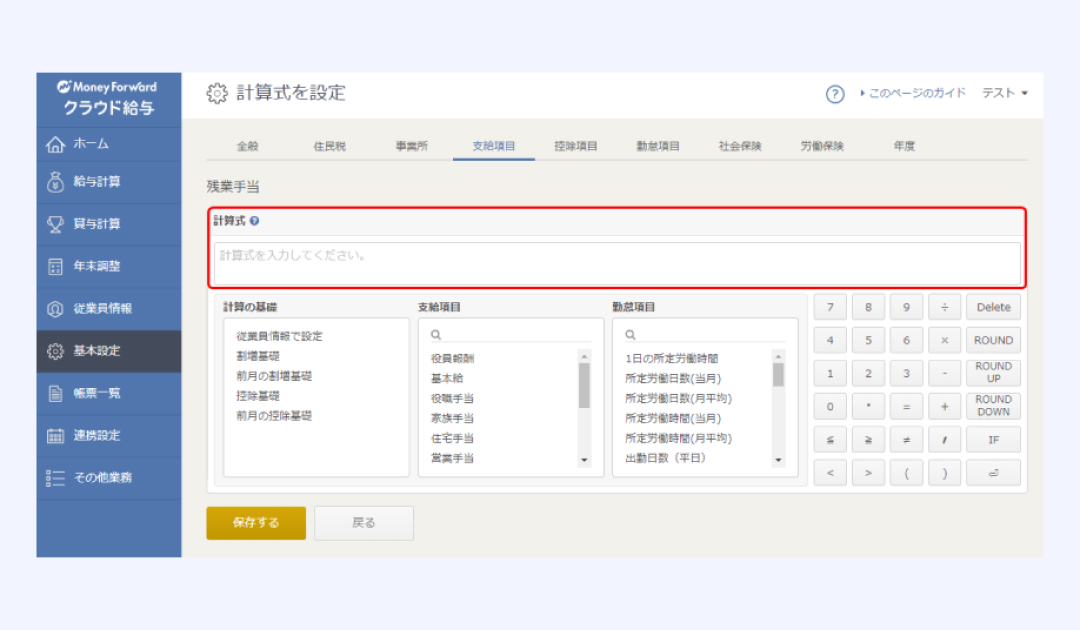The height and width of the screenshot is (630, 1080).
Task: Switch to the 事業所 tab
Action: pos(411,146)
